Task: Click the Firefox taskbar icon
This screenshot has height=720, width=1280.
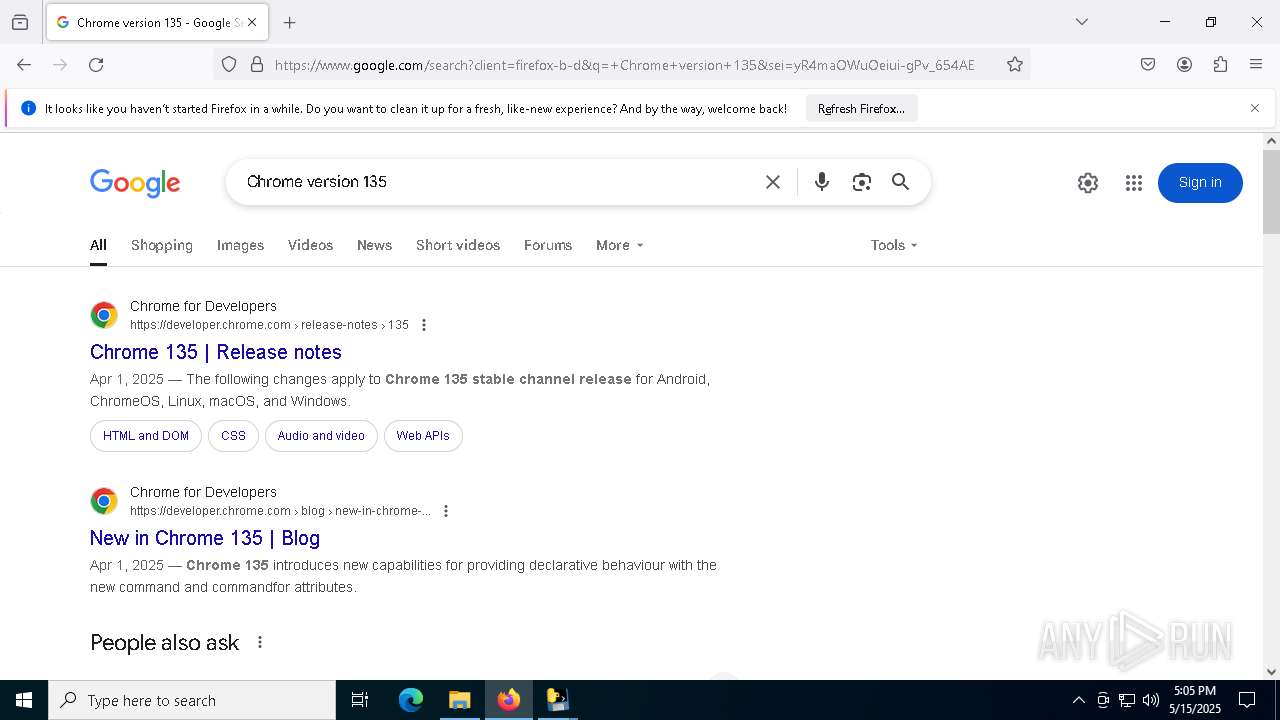Action: [x=508, y=700]
